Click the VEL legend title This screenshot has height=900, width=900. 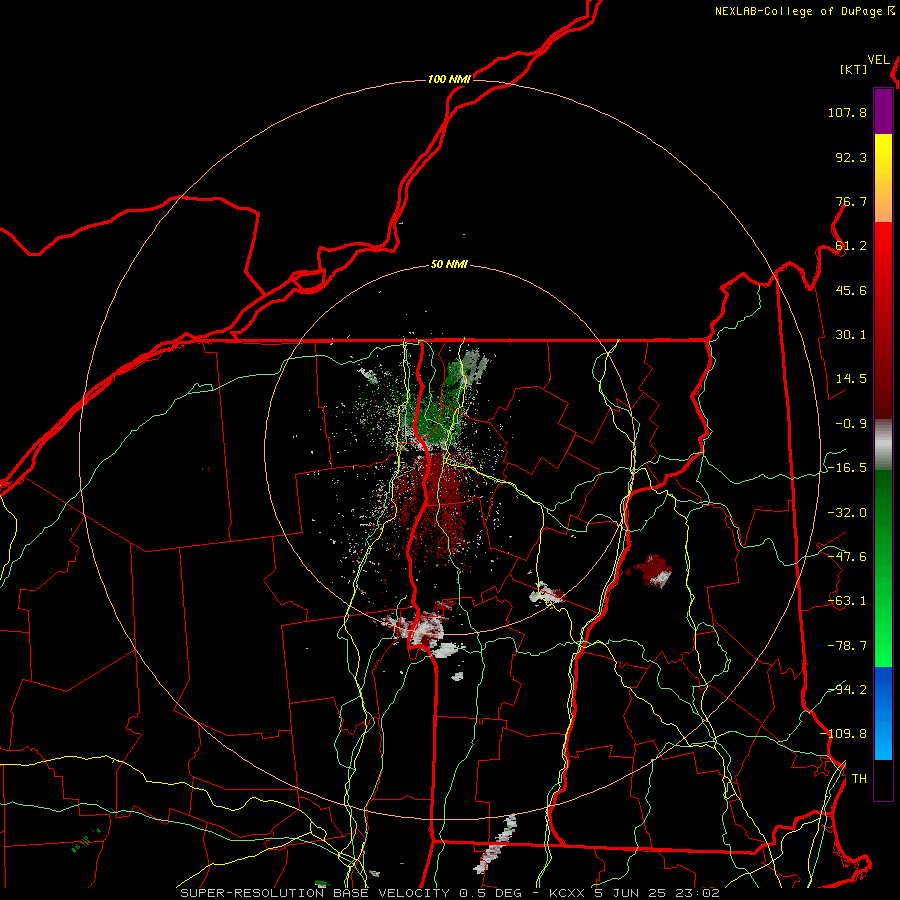point(878,60)
